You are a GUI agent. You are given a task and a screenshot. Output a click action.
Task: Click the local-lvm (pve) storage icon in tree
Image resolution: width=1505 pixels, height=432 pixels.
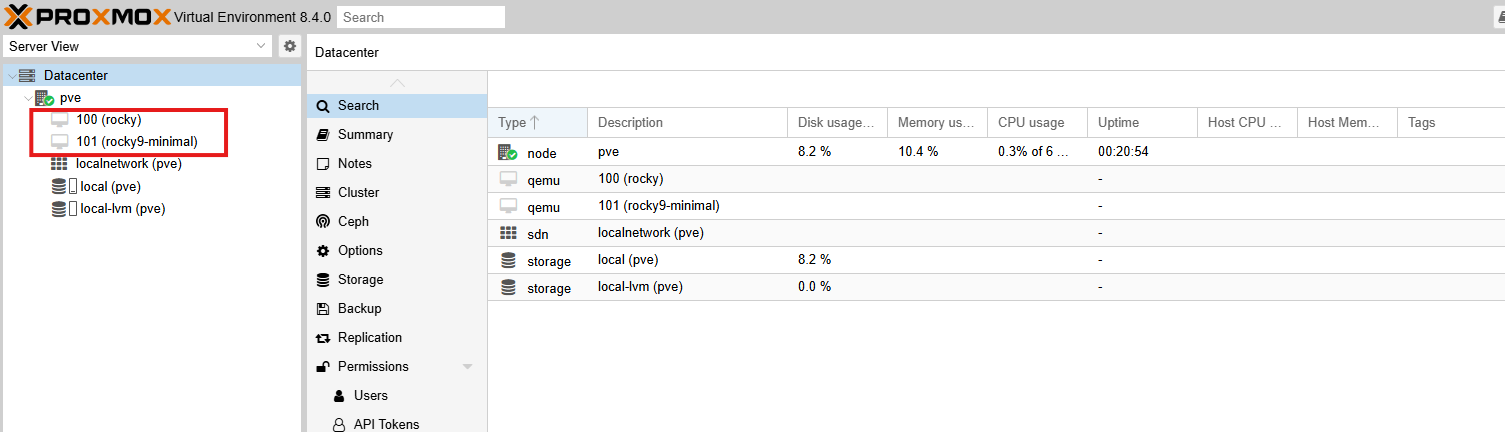tap(61, 209)
